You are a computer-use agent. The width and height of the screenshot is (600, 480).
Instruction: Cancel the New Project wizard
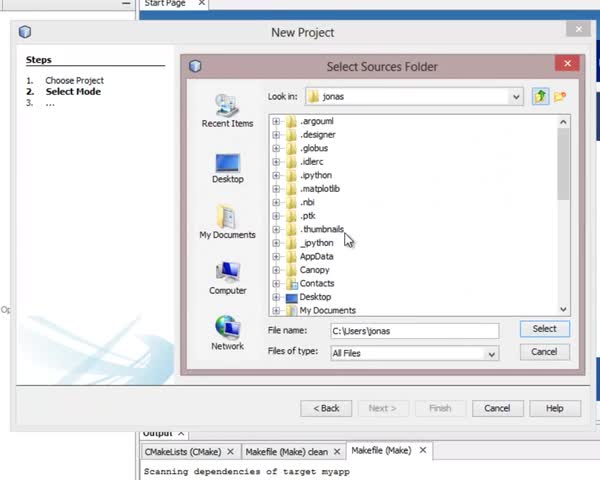click(x=497, y=408)
